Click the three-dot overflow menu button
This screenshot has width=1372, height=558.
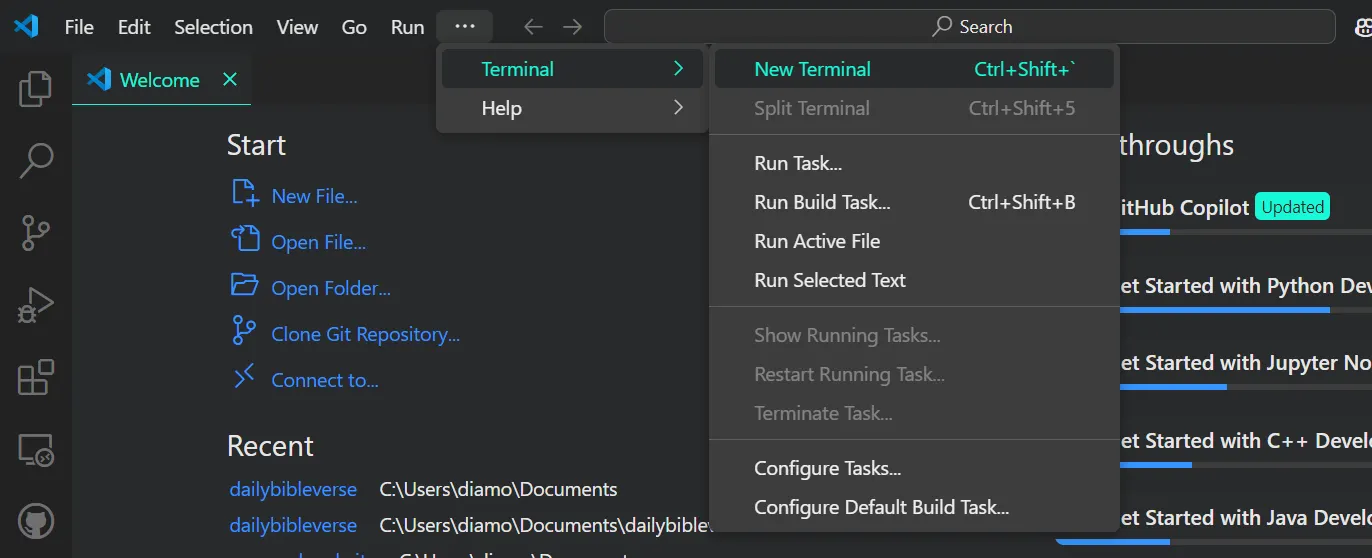point(465,27)
